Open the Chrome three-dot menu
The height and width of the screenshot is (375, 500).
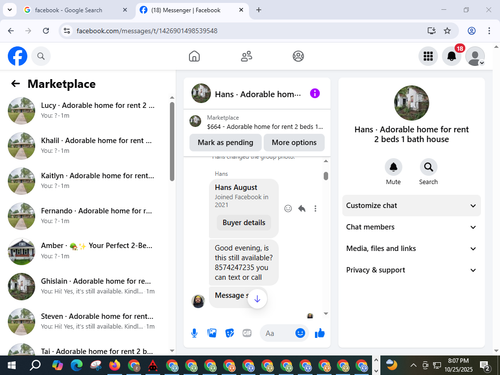coord(489,31)
